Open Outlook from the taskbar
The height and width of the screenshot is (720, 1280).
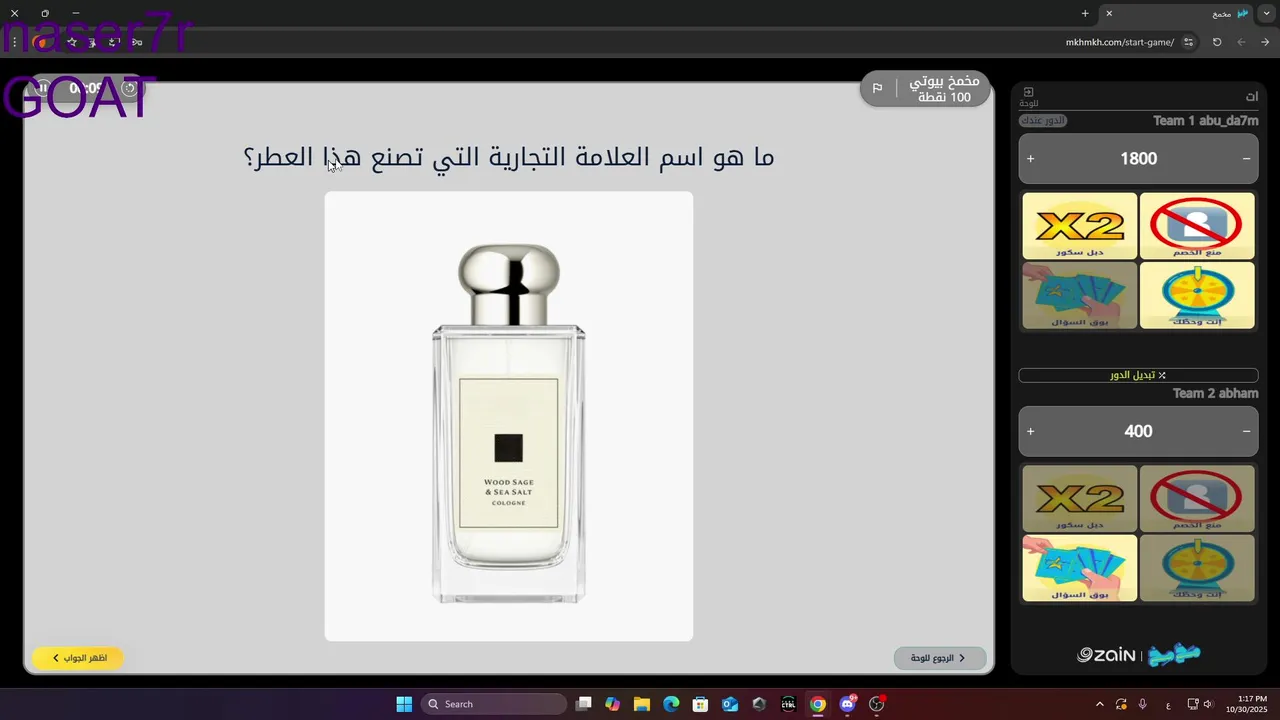730,704
